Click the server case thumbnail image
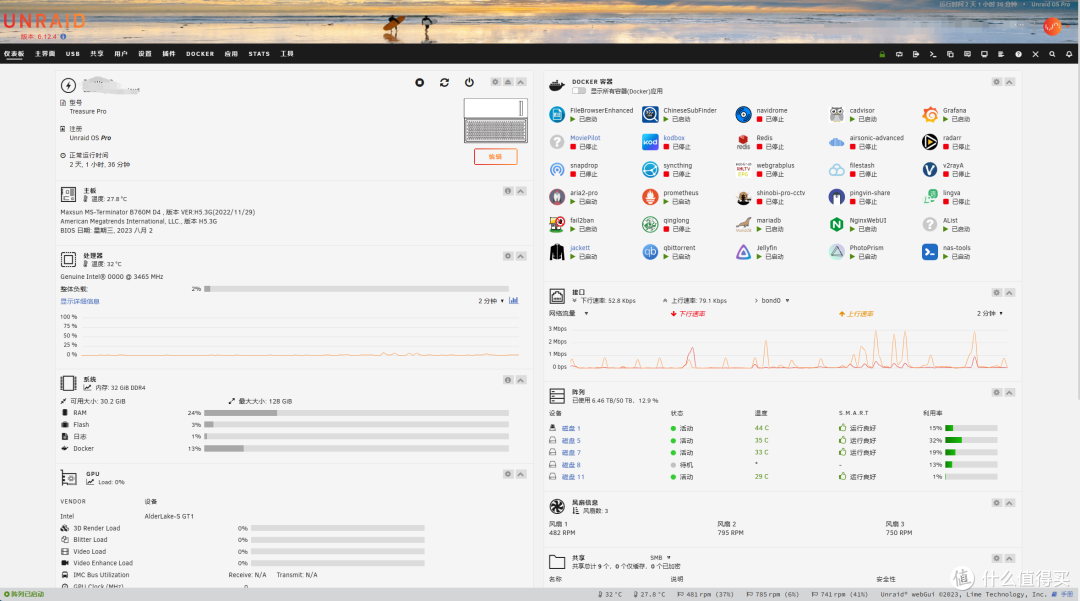 point(495,120)
